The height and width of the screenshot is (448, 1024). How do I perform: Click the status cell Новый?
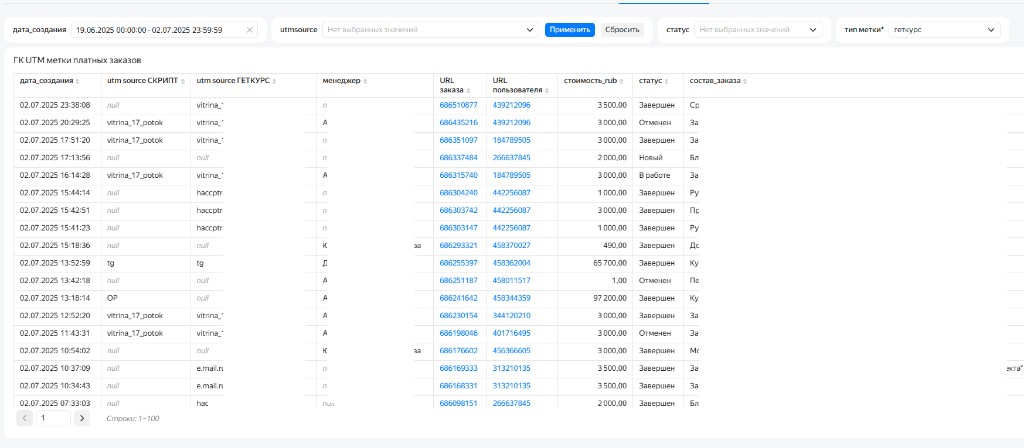pyautogui.click(x=650, y=157)
